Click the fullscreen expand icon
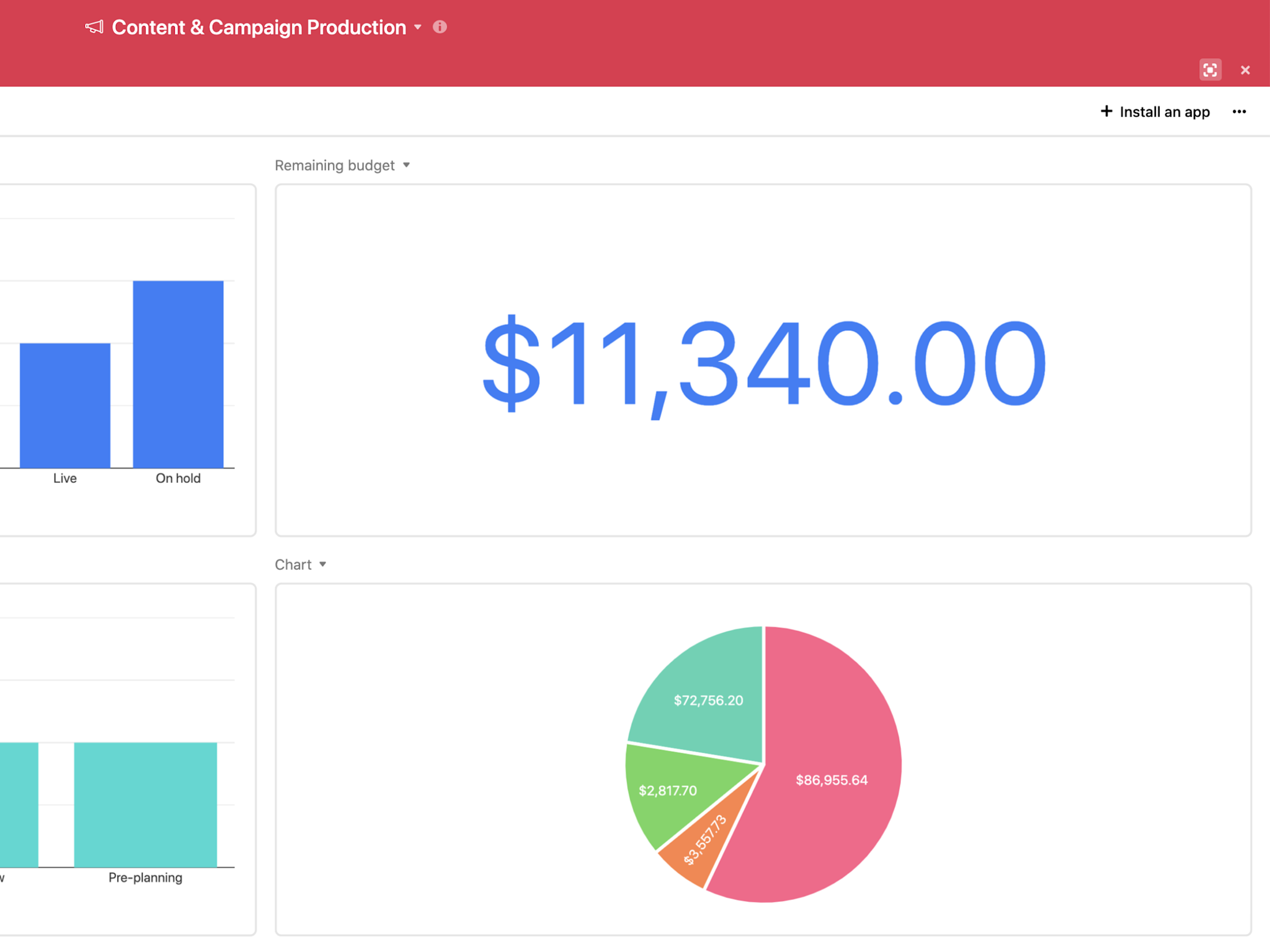This screenshot has width=1270, height=952. pos(1210,69)
